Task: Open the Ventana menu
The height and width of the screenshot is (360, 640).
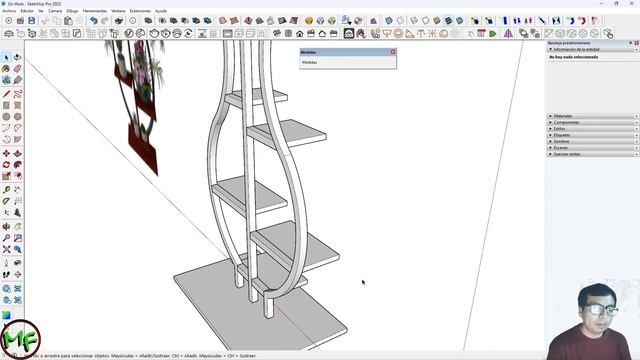Action: [118, 11]
